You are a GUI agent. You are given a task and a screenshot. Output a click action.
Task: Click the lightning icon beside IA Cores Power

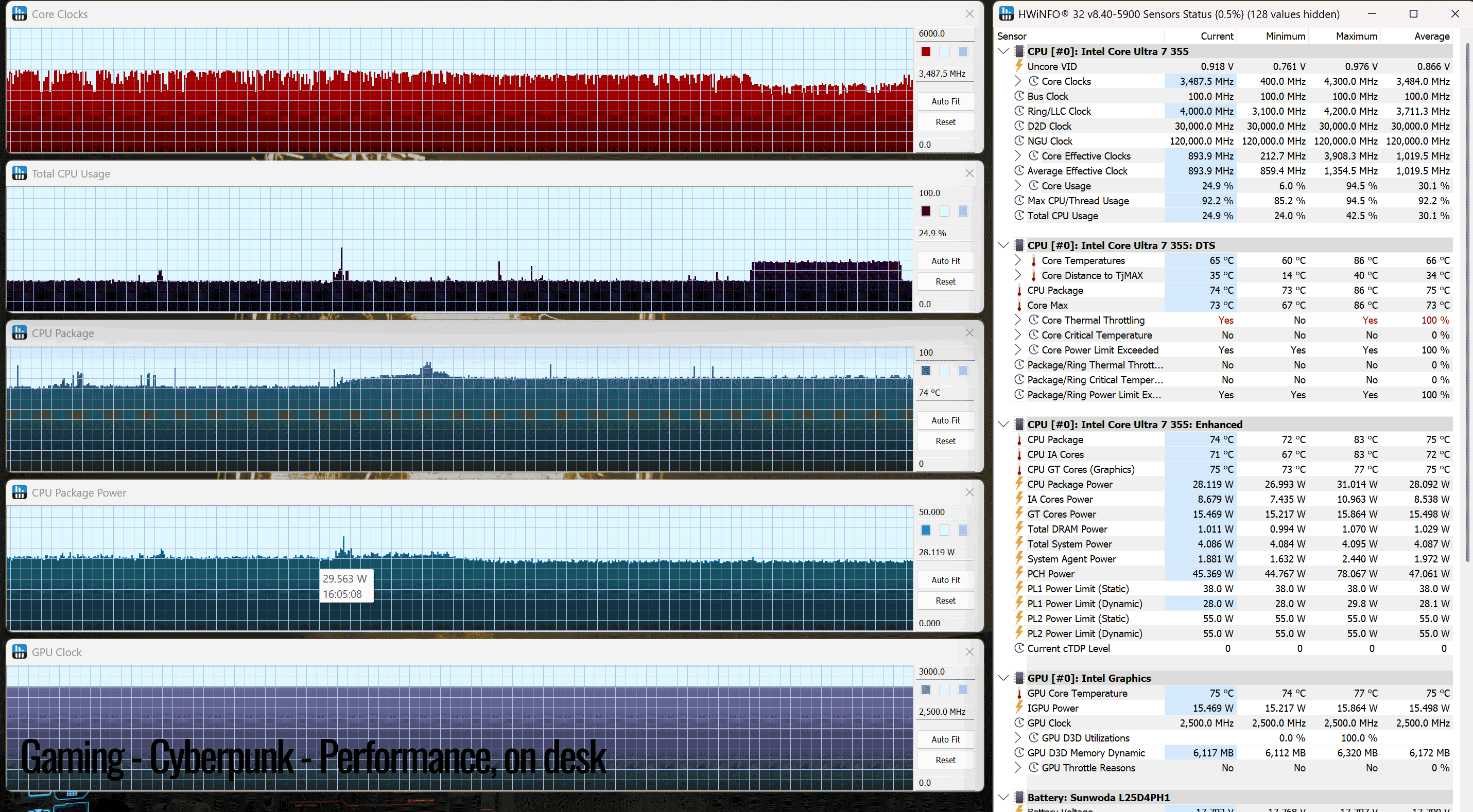click(1019, 499)
